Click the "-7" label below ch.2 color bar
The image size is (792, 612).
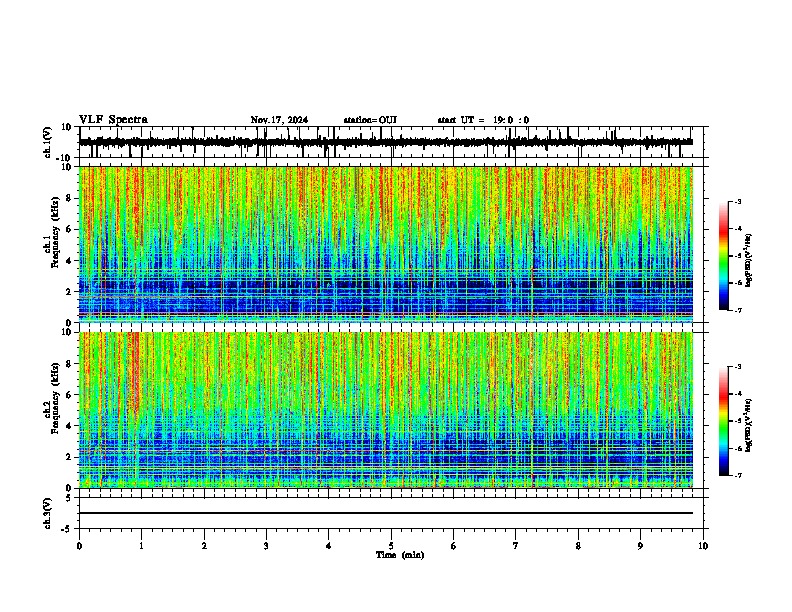[737, 475]
